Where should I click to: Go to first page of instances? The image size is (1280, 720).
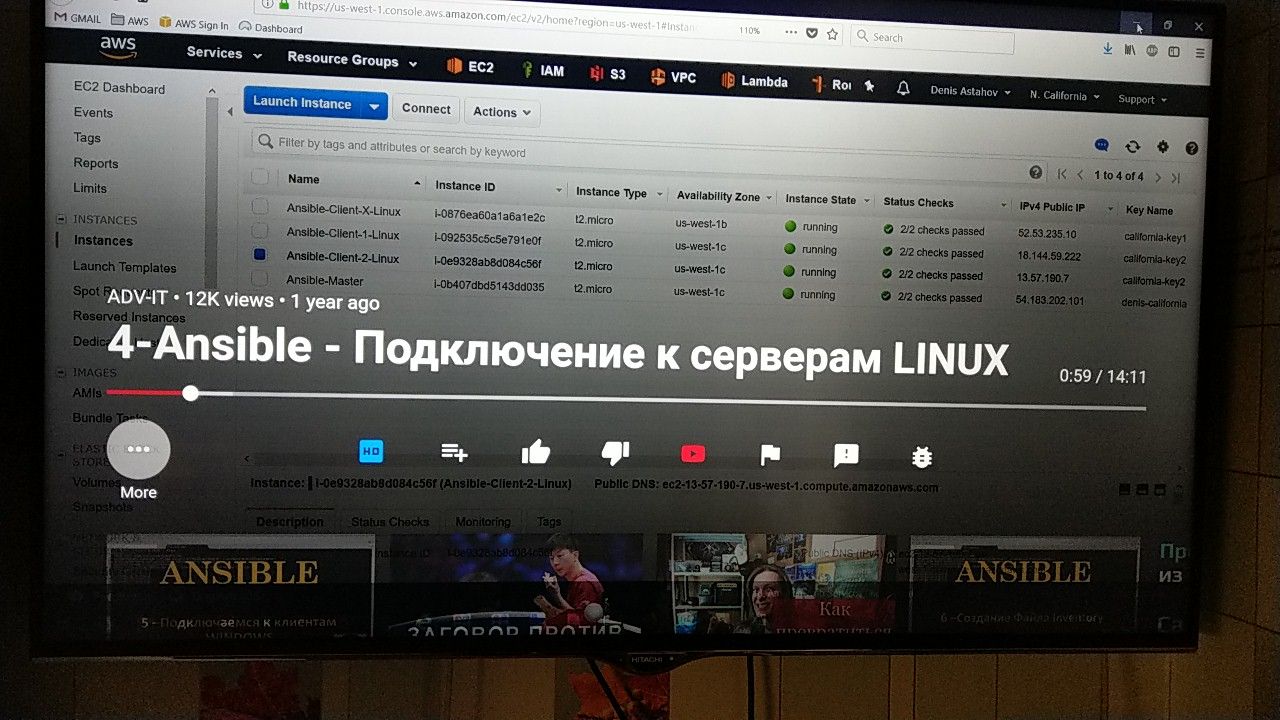[1062, 174]
